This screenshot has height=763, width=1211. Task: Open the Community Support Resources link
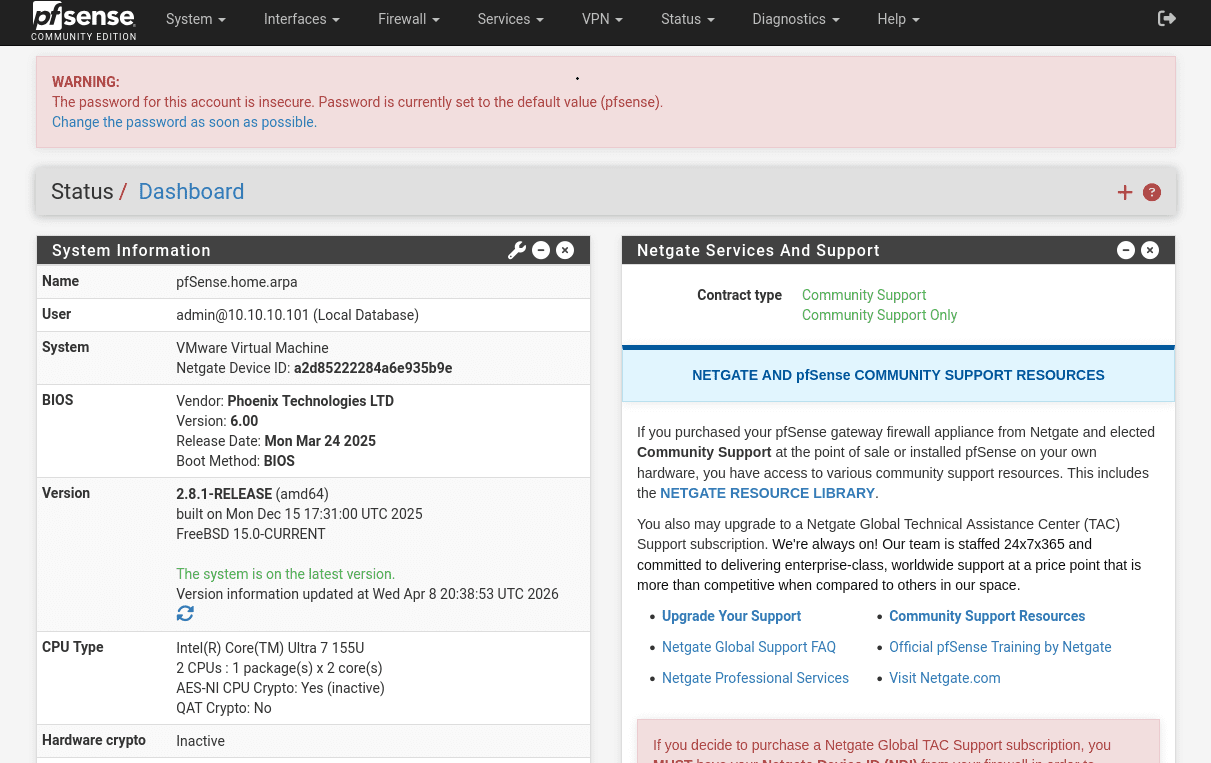pos(987,616)
